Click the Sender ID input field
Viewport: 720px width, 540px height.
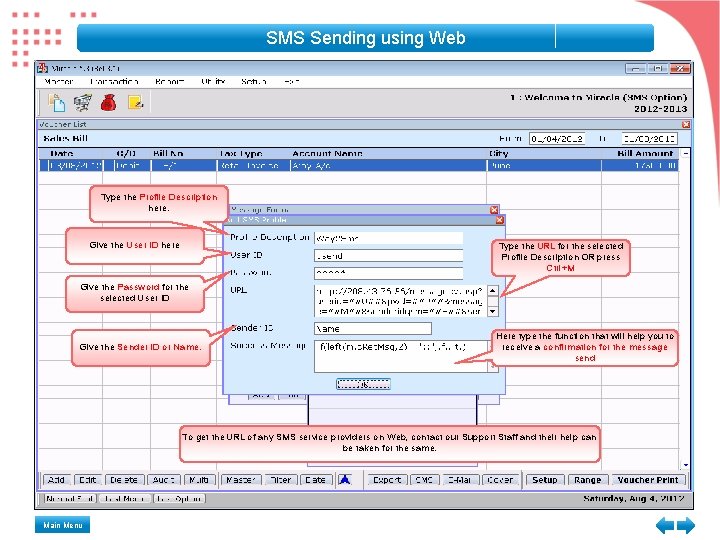(x=373, y=328)
